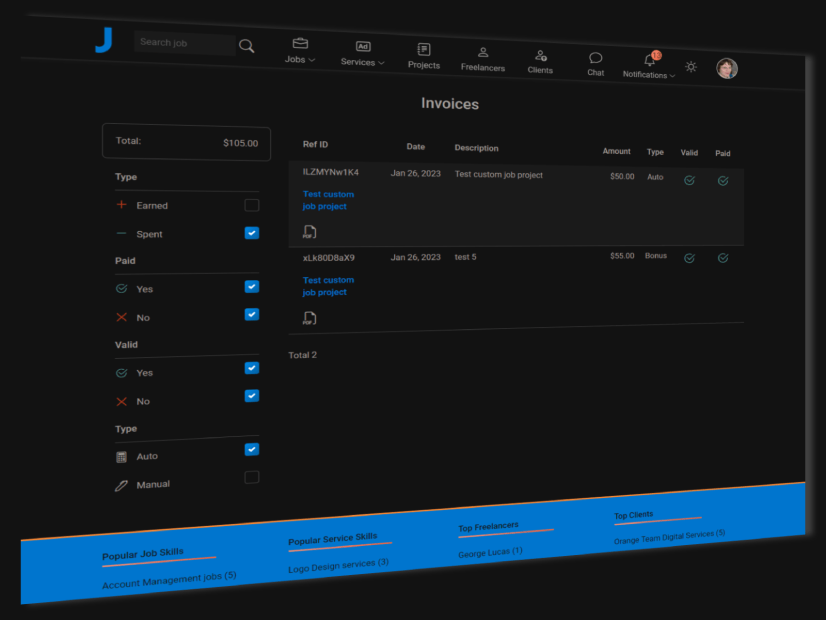Click the Valid No red X icon
Viewport: 826px width, 620px height.
pos(122,401)
